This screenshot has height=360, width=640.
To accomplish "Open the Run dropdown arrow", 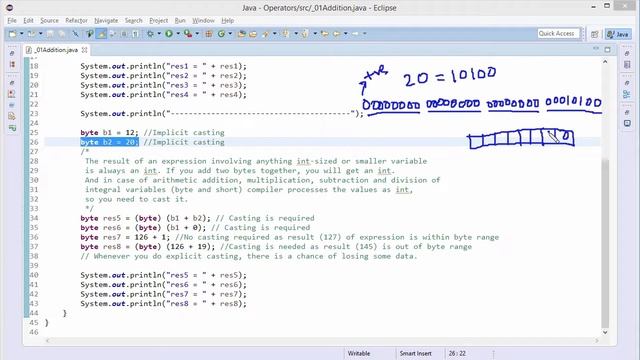I will pos(178,34).
